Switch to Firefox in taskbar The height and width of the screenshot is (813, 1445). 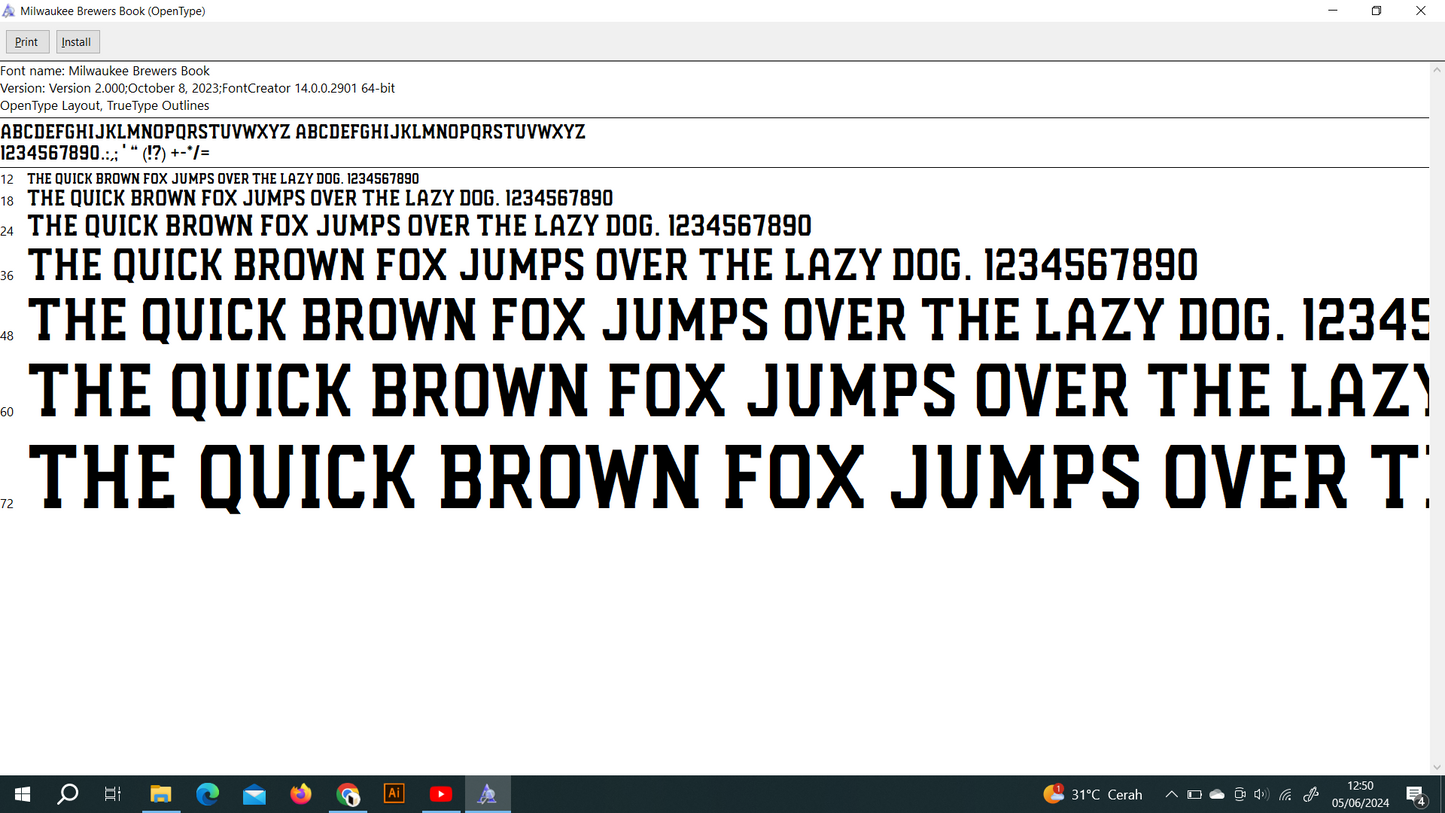pyautogui.click(x=301, y=794)
